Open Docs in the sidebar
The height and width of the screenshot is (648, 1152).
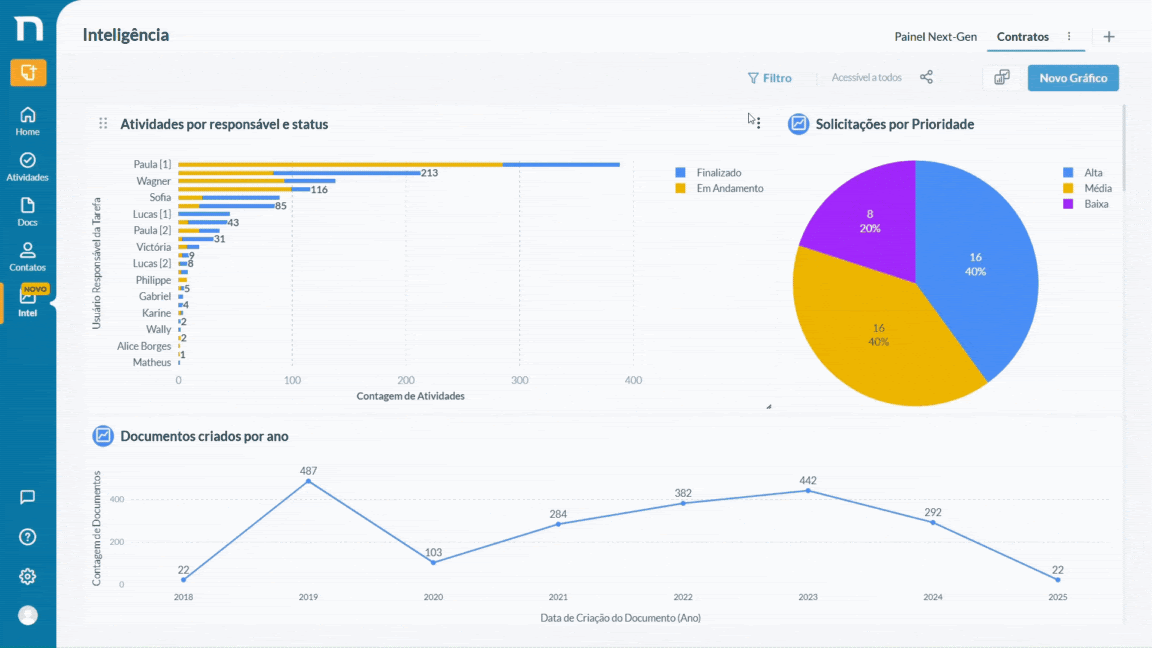coord(28,212)
